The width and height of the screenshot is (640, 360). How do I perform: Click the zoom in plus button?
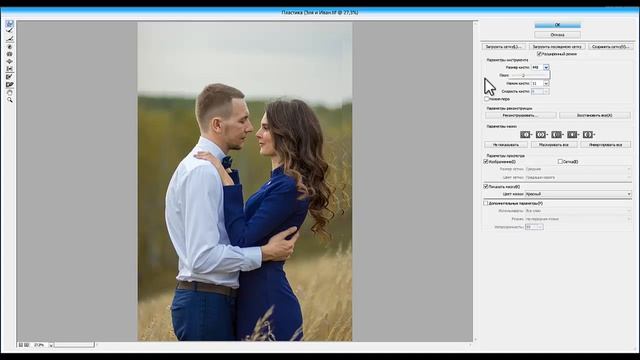27,345
